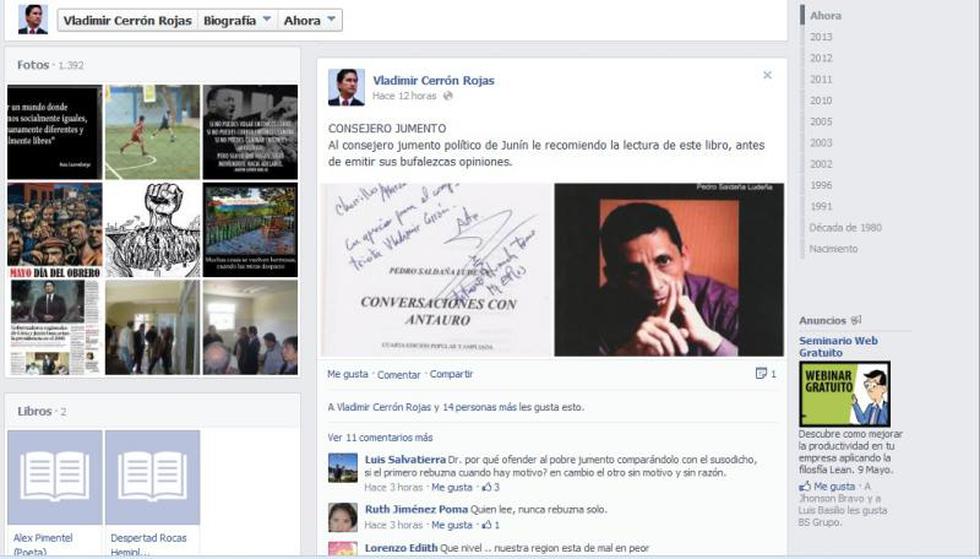Open Día del Obrero photo thumbnail
The image size is (980, 559).
55,230
